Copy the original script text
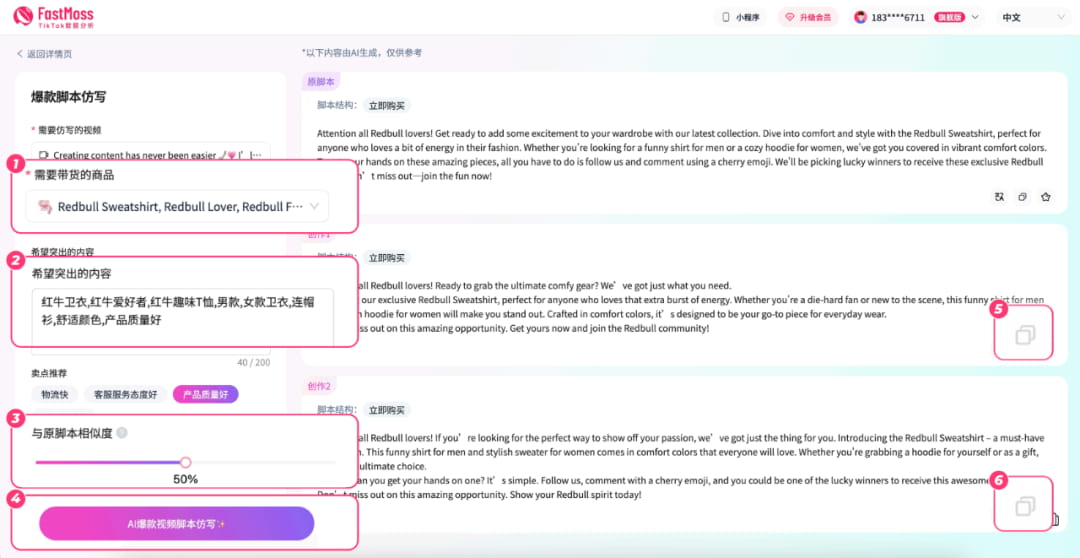Viewport: 1080px width, 558px height. 1023,197
